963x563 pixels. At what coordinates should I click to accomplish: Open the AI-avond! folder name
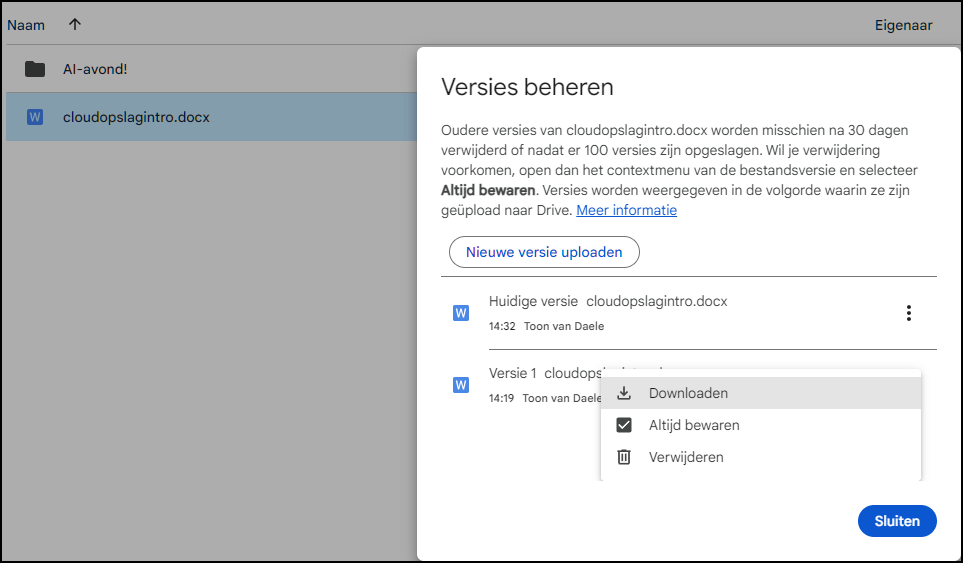(95, 69)
